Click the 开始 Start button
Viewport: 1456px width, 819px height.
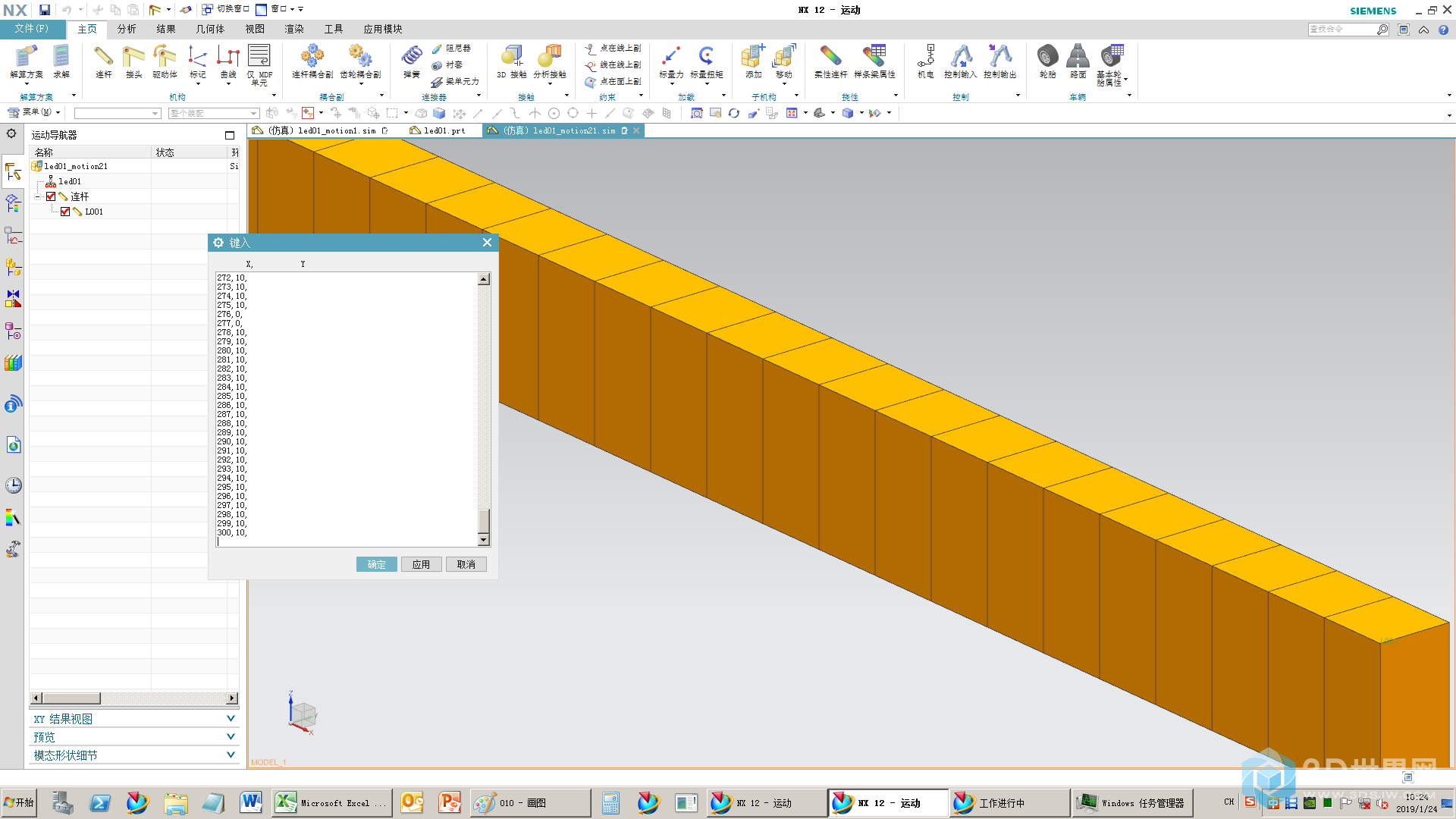pyautogui.click(x=20, y=802)
